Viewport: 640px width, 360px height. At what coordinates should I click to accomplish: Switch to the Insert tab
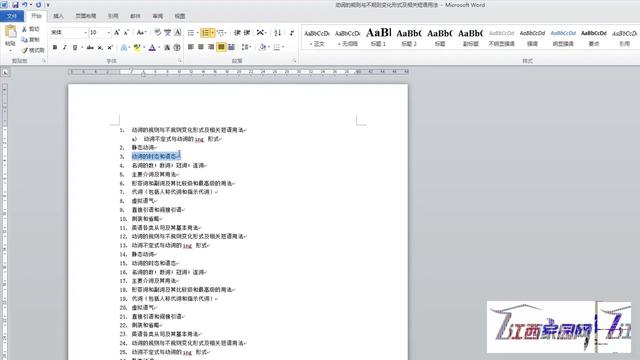pyautogui.click(x=58, y=16)
